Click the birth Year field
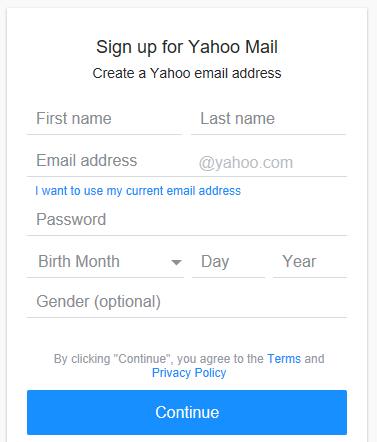Screen dimensions: 377x442 click(310, 262)
